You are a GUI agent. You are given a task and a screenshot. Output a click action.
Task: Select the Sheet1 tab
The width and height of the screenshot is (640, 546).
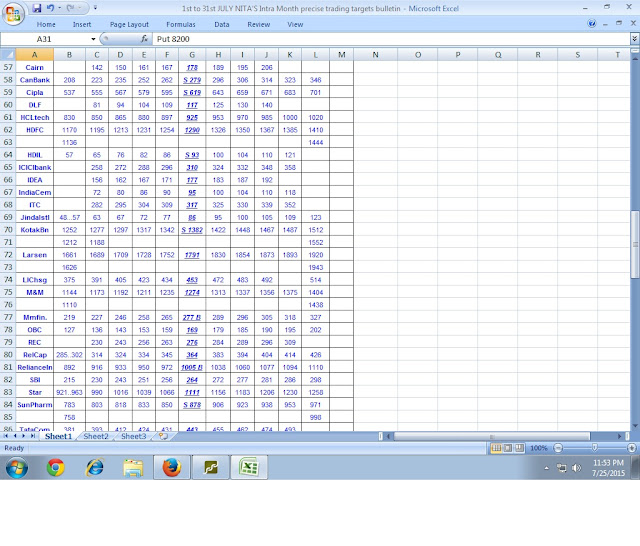click(58, 436)
